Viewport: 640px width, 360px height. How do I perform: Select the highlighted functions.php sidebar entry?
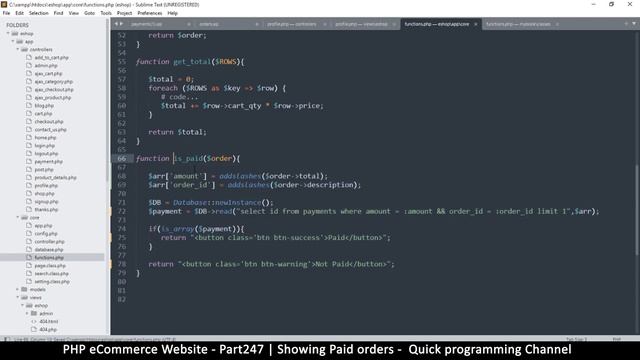[52, 258]
